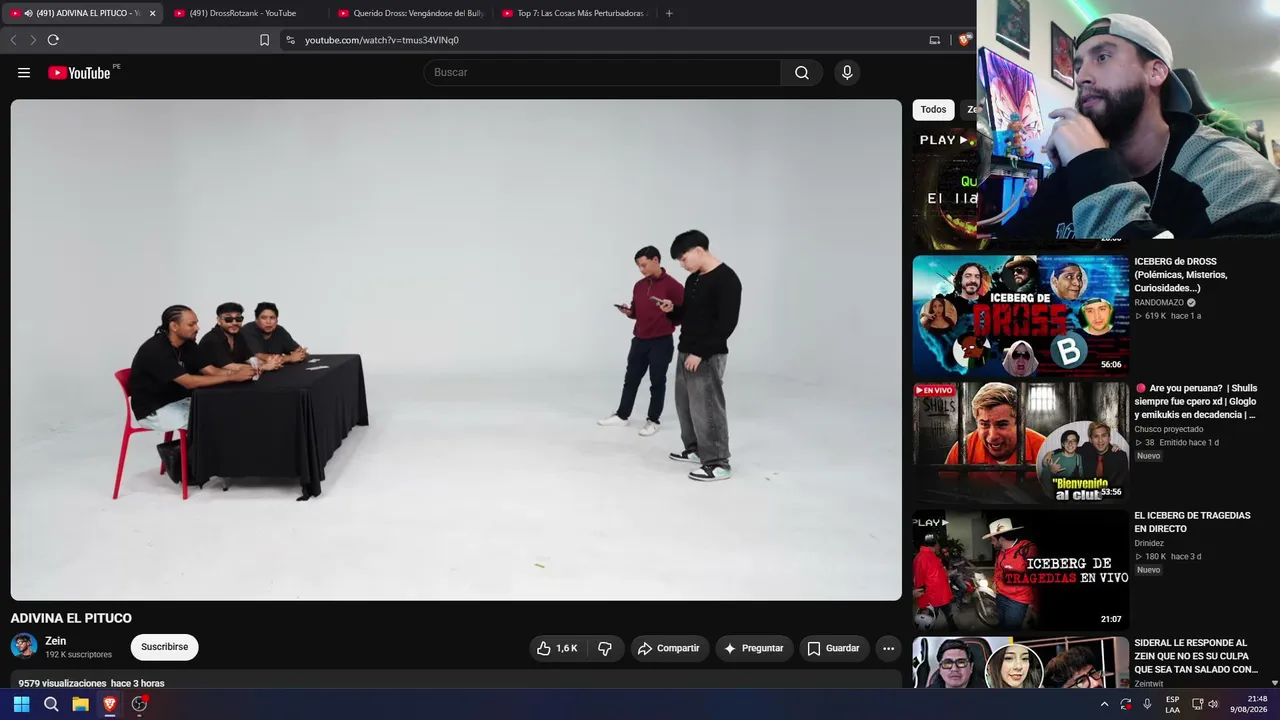Go forward with the browser forward arrow
This screenshot has height=720, width=1280.
pos(33,40)
